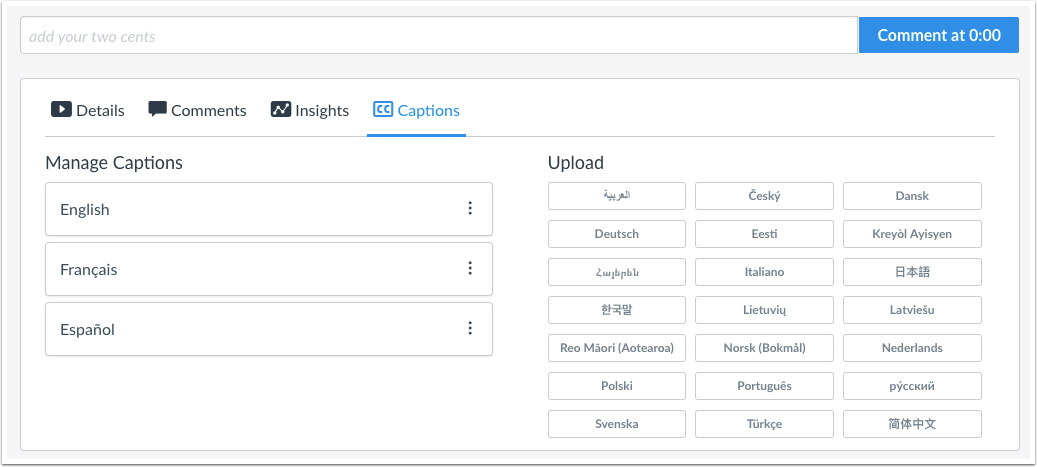Image resolution: width=1037 pixels, height=467 pixels.
Task: Click the Details play icon
Action: point(61,110)
